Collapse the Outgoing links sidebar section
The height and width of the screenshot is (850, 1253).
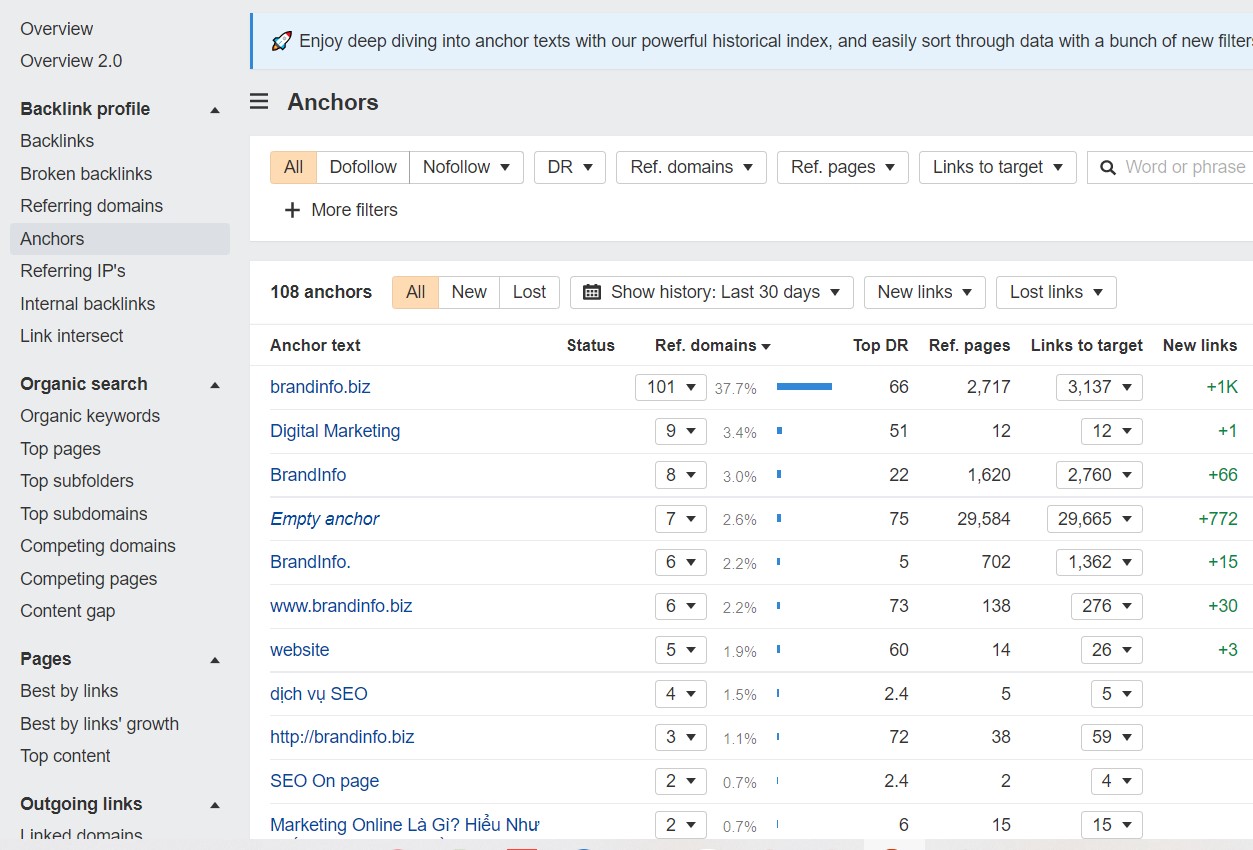(214, 805)
